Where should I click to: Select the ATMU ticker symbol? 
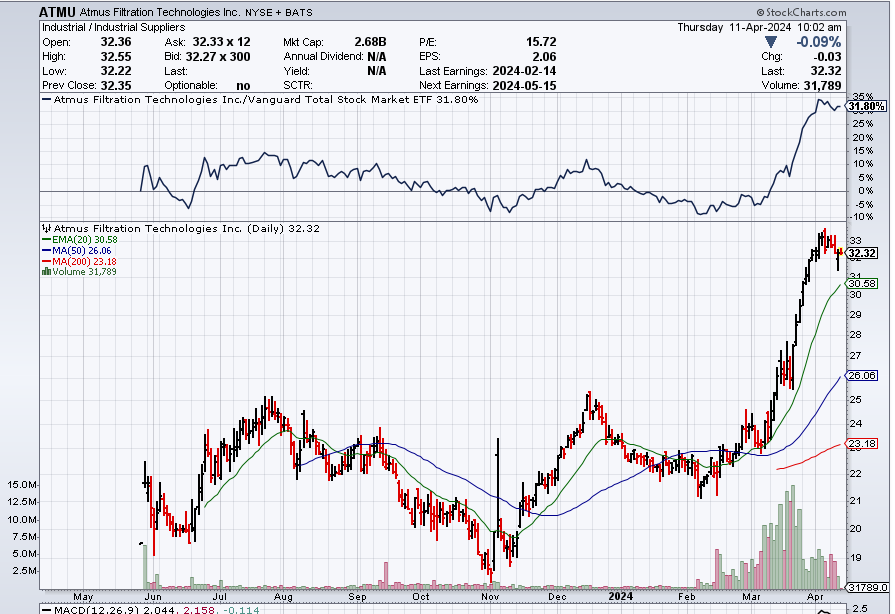click(57, 12)
